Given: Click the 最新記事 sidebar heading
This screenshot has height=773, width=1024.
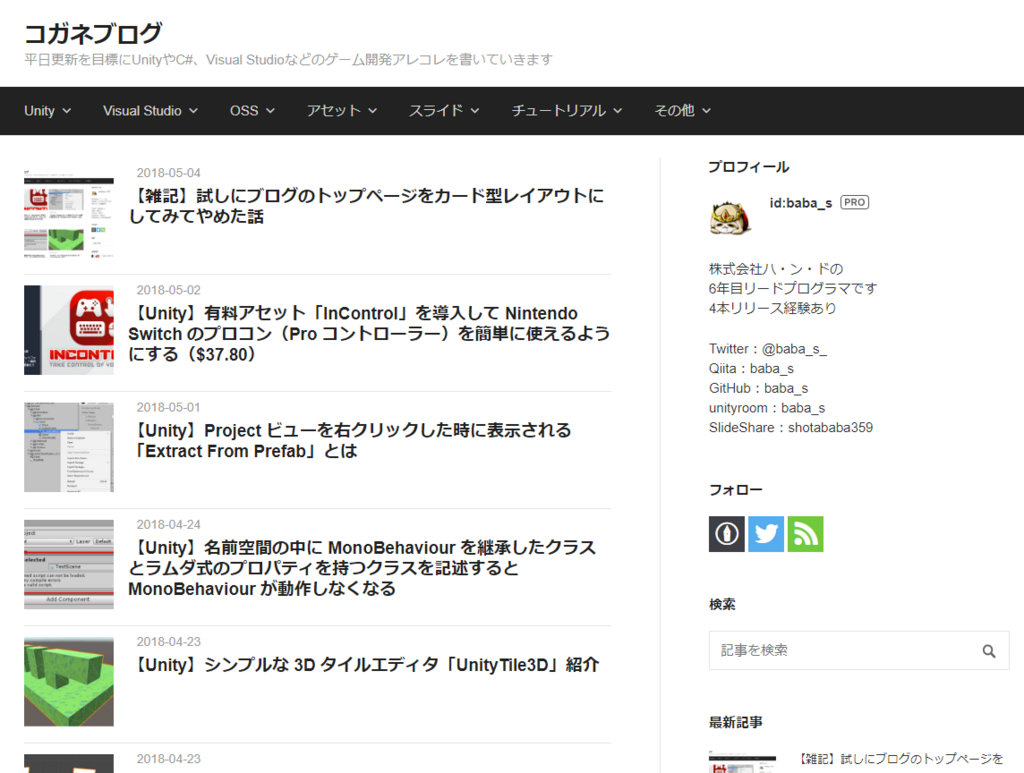Looking at the screenshot, I should pos(736,723).
